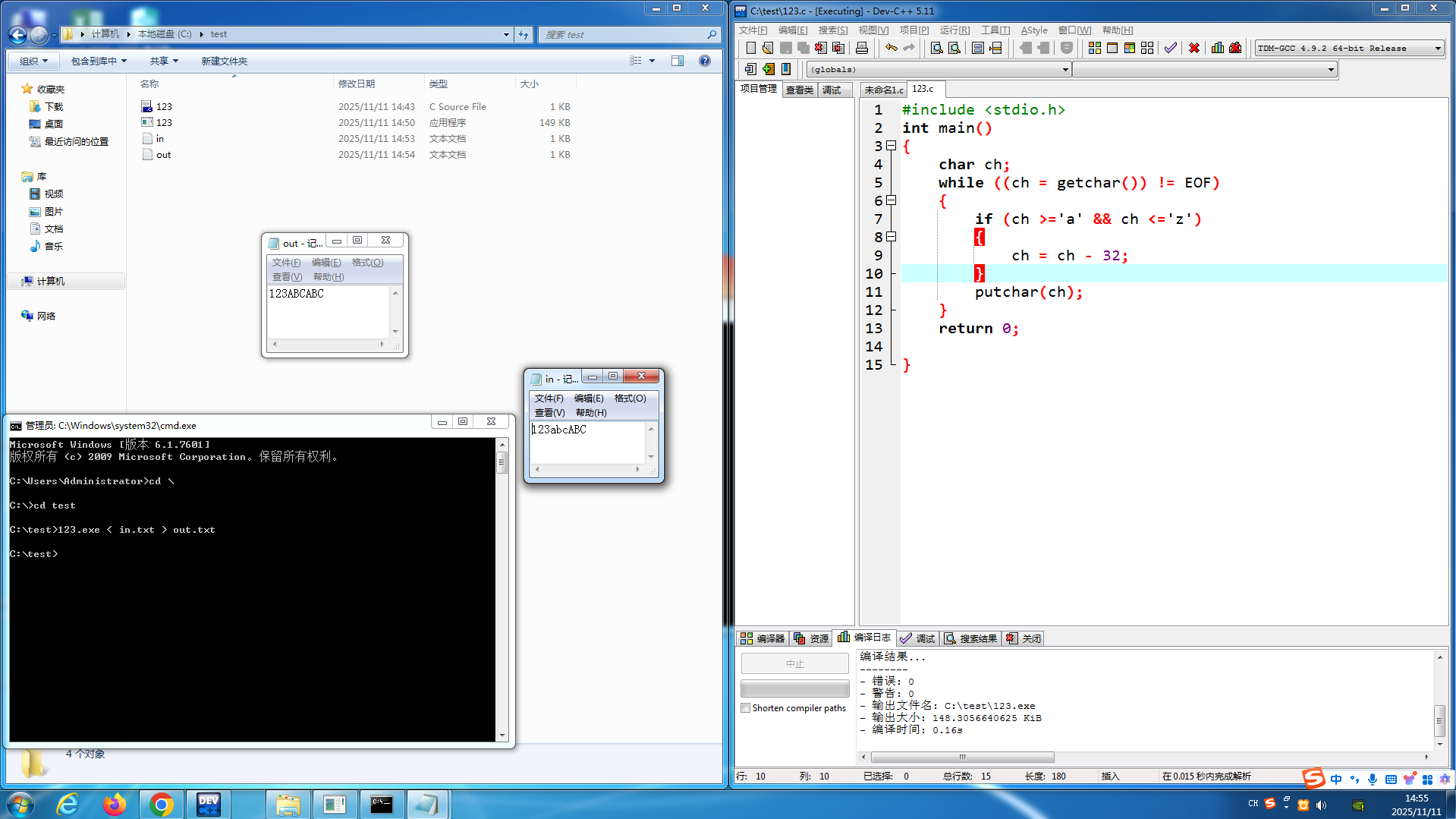Click the cmd window vertical scrollbar thumb
The width and height of the screenshot is (1456, 819).
coord(502,461)
